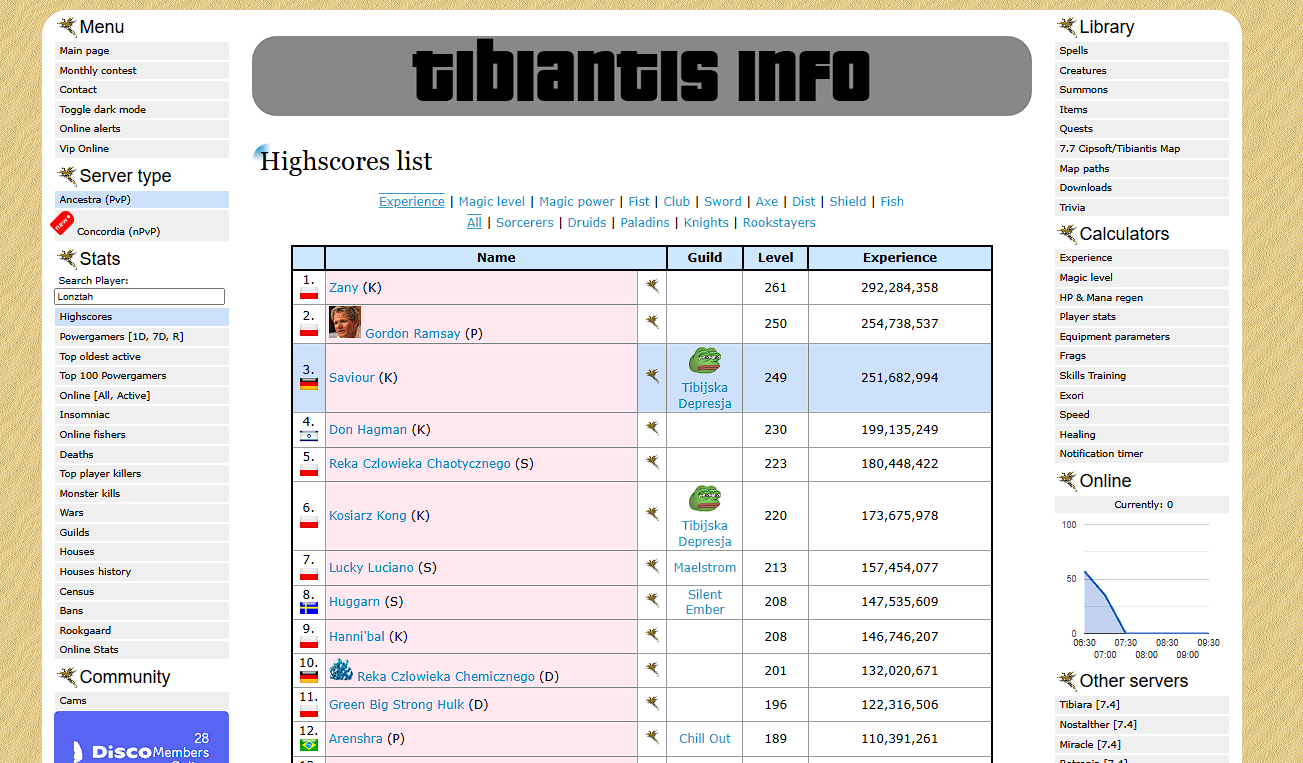
Task: Click the German flag in Saviour's row
Action: click(x=309, y=384)
